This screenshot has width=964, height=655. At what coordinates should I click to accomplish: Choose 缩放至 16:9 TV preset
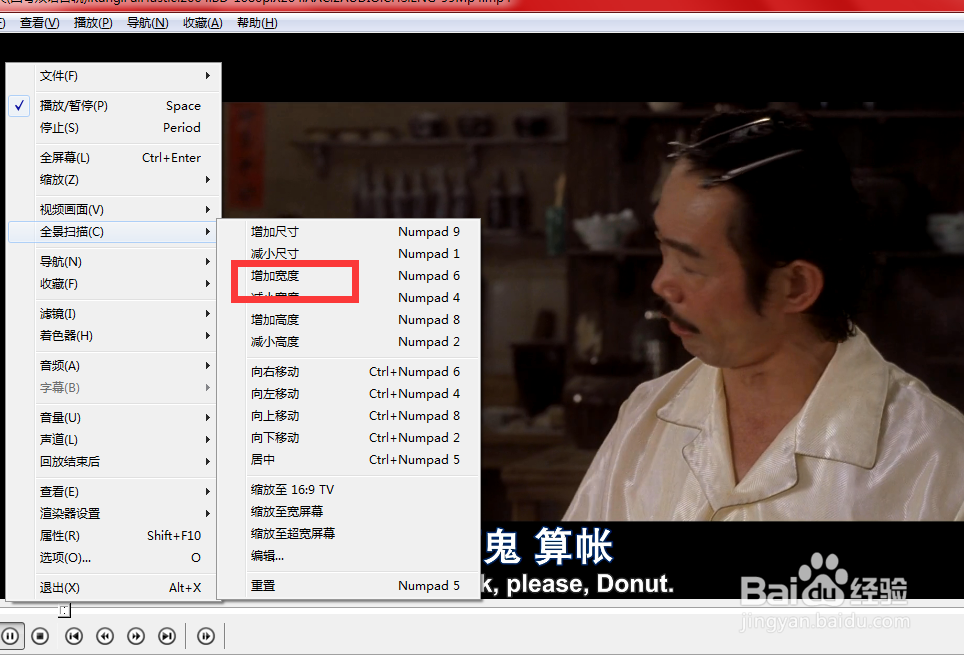coord(349,490)
